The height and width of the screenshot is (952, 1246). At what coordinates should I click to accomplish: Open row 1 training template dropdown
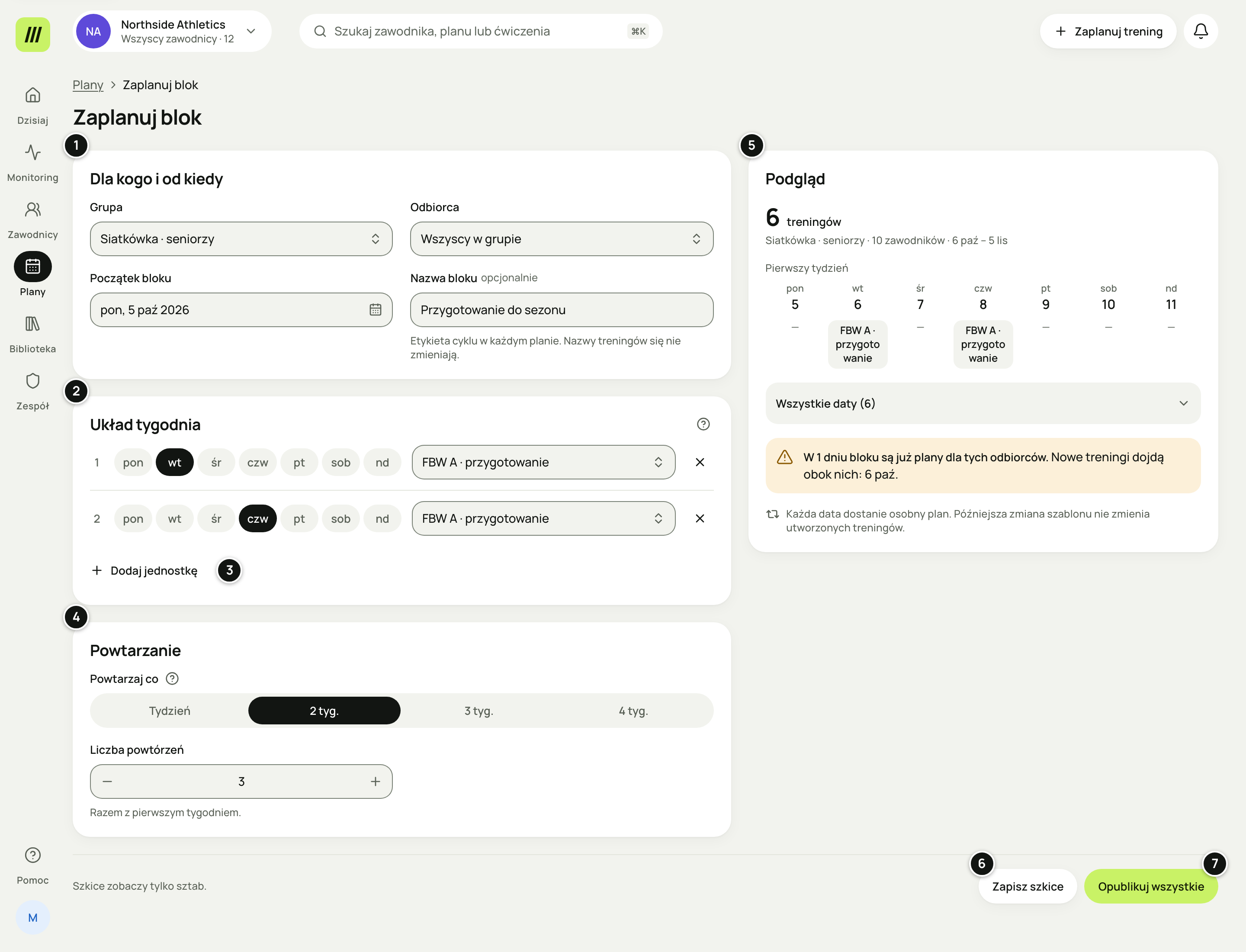pos(543,462)
